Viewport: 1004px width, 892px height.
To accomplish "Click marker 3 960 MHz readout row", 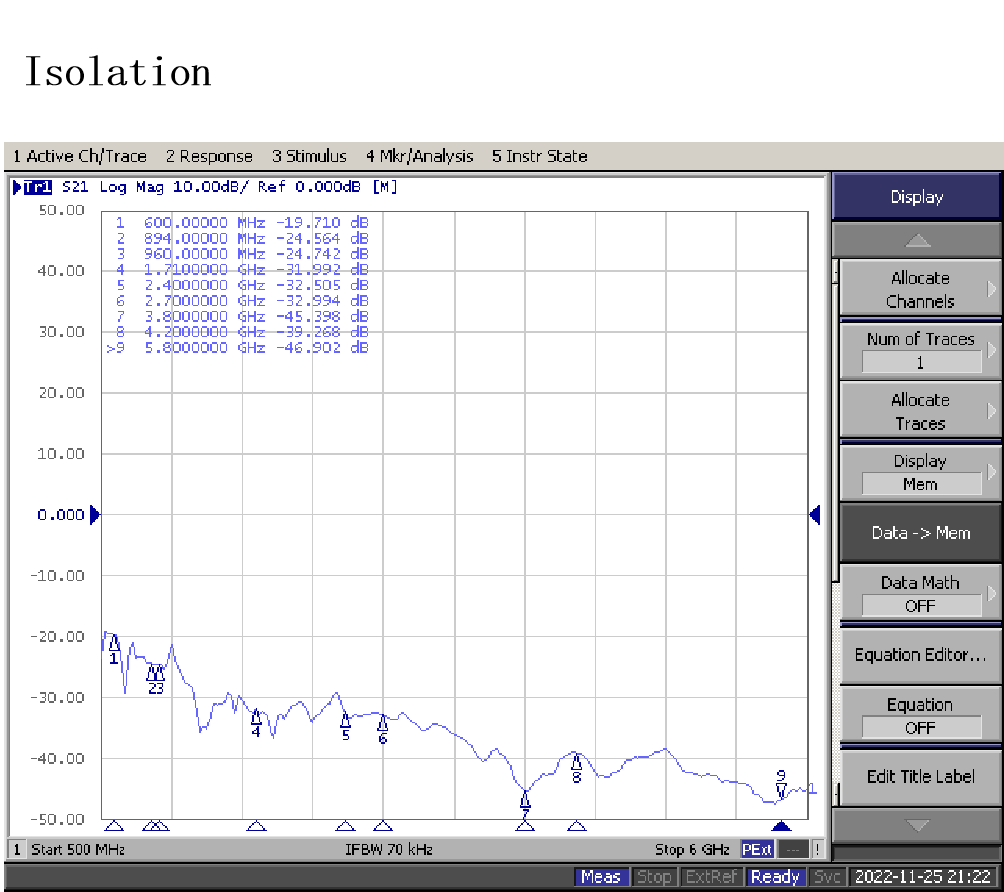I will [241, 254].
